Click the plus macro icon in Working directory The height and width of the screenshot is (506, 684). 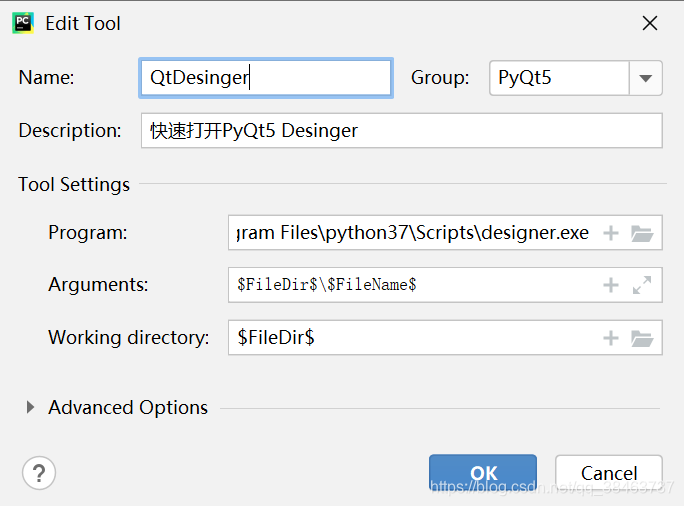[611, 338]
